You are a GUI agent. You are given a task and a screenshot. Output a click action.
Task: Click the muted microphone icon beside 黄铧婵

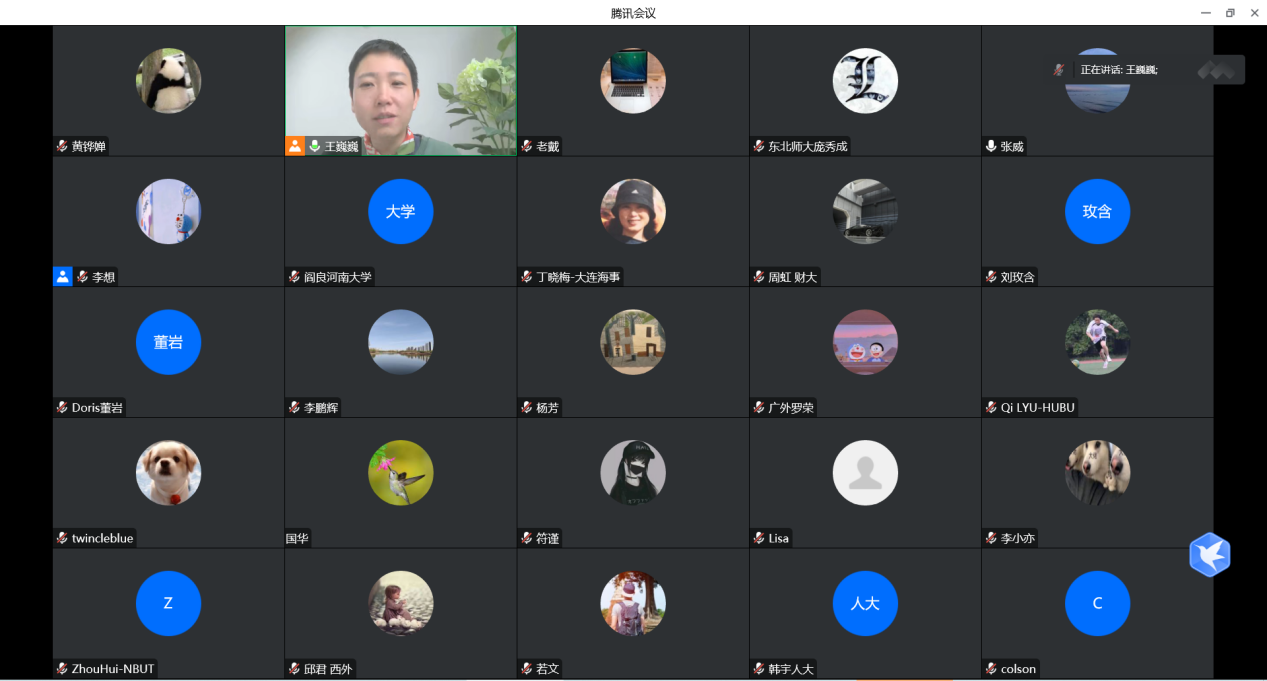(x=62, y=146)
